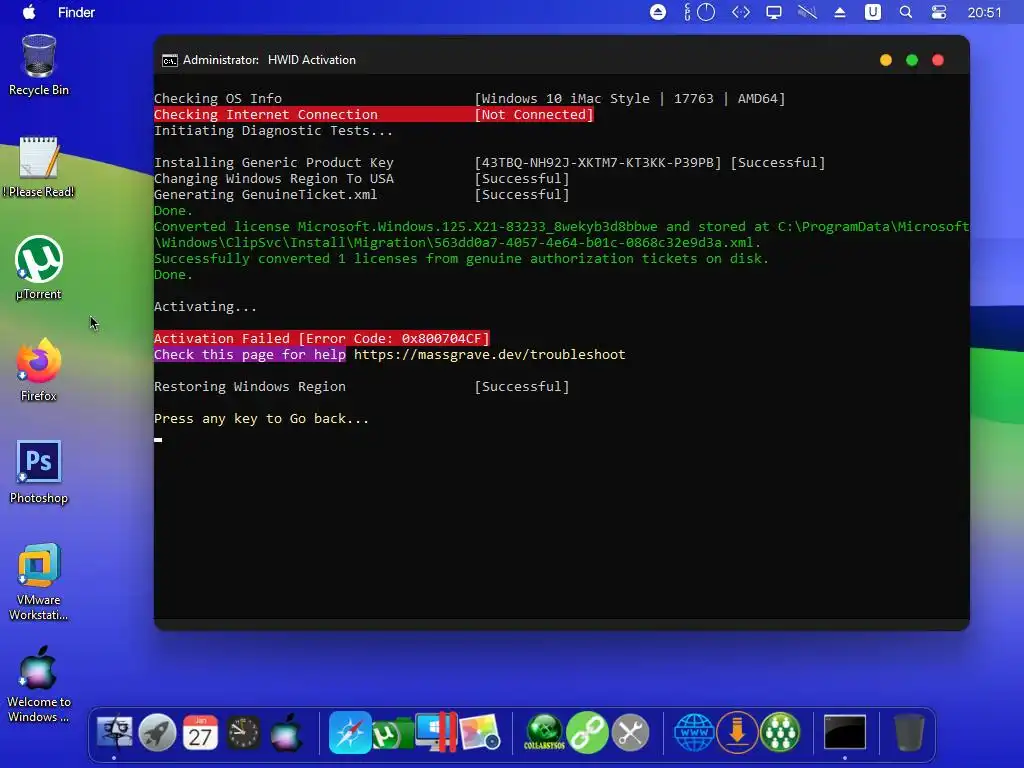Open the Calendar dock icon showing 27

click(x=200, y=733)
